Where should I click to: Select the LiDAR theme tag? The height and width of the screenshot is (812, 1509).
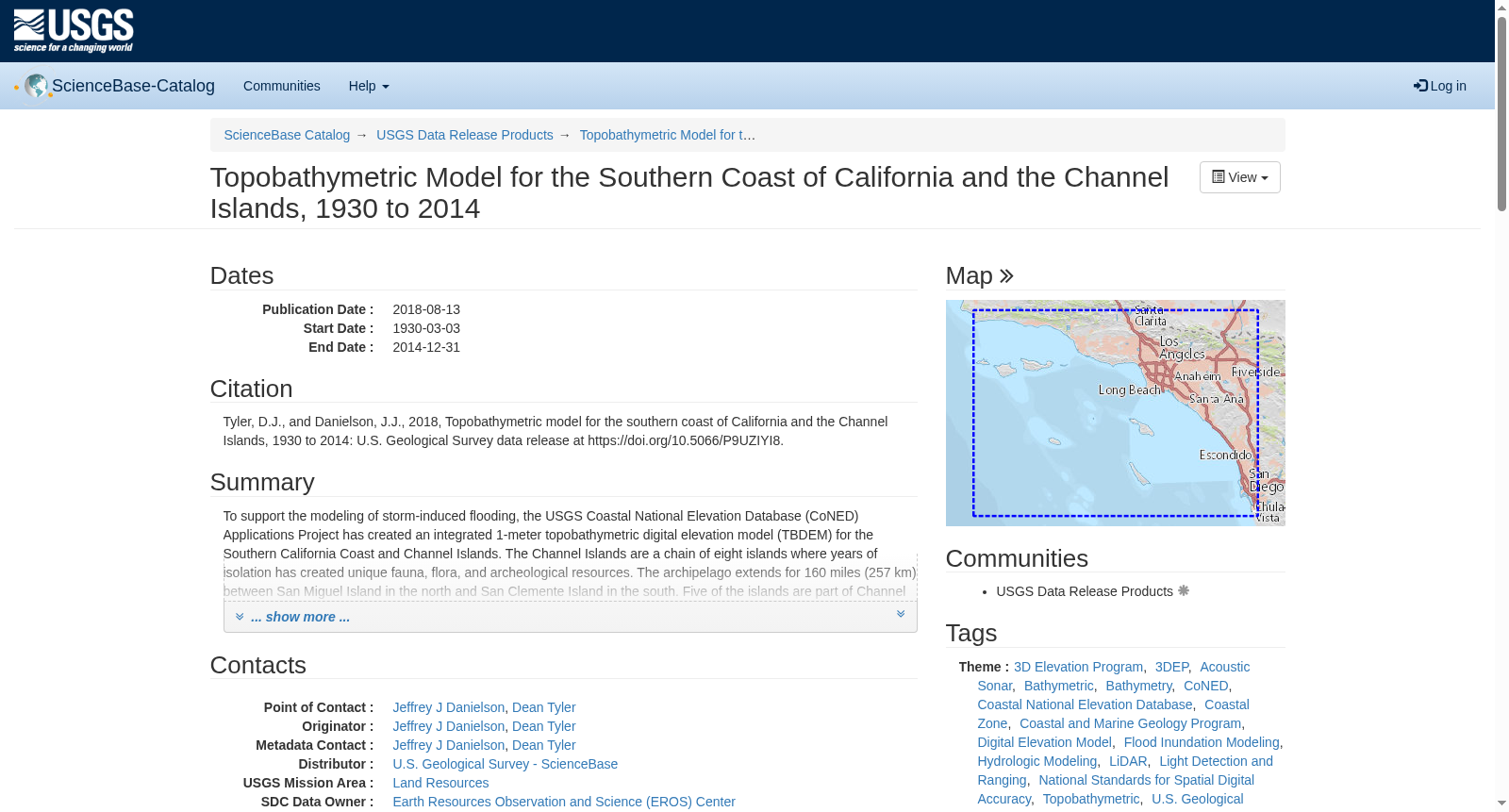(x=1128, y=761)
